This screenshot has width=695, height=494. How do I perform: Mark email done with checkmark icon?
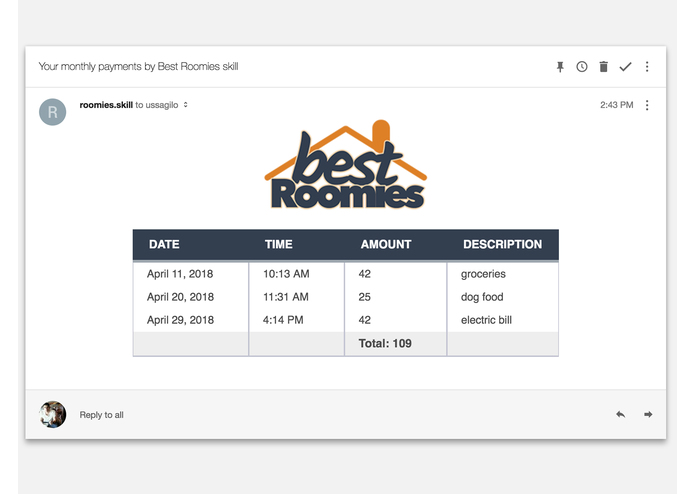click(x=625, y=67)
